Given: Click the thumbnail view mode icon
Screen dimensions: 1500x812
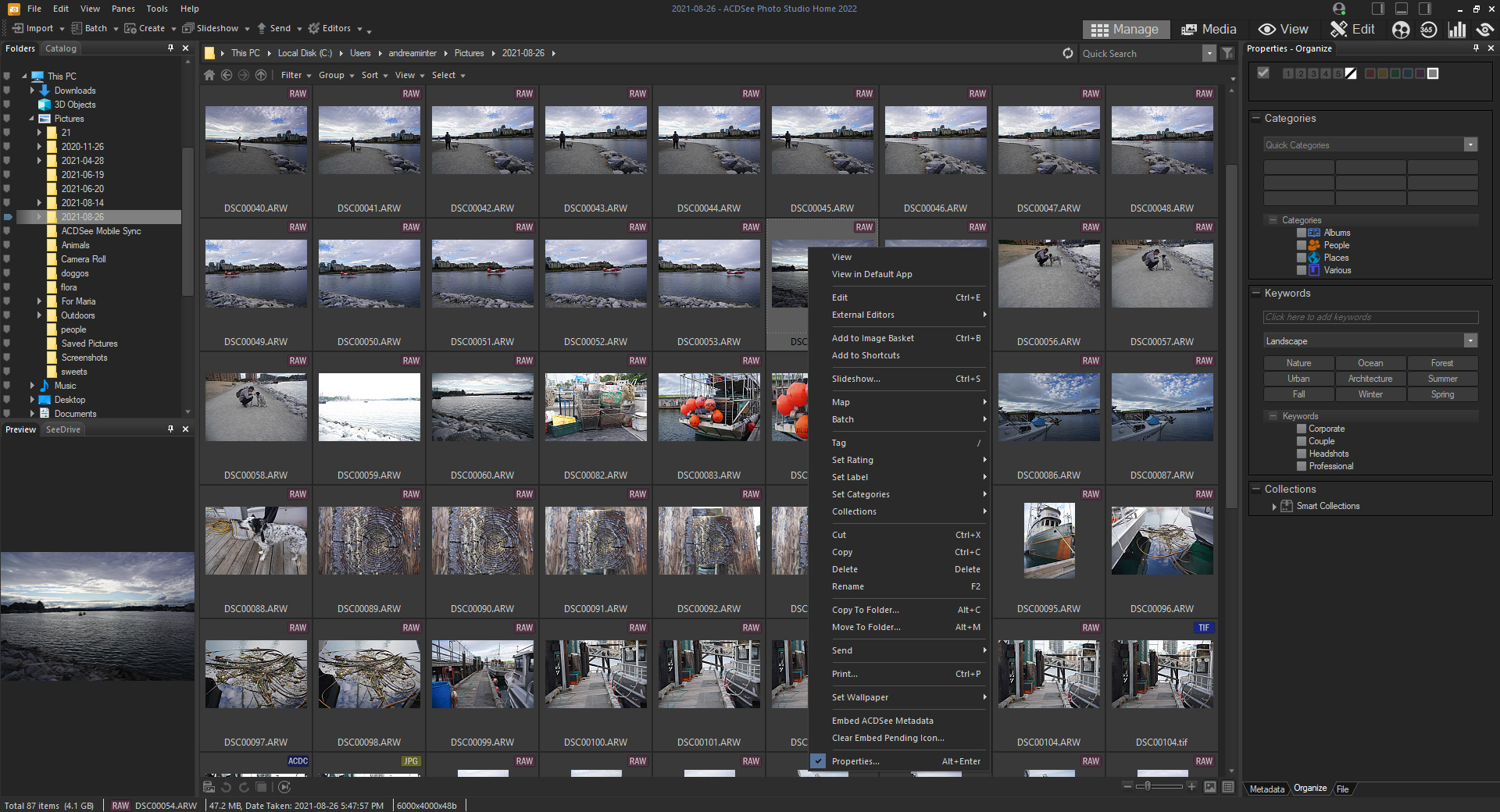Looking at the screenshot, I should 1209,787.
